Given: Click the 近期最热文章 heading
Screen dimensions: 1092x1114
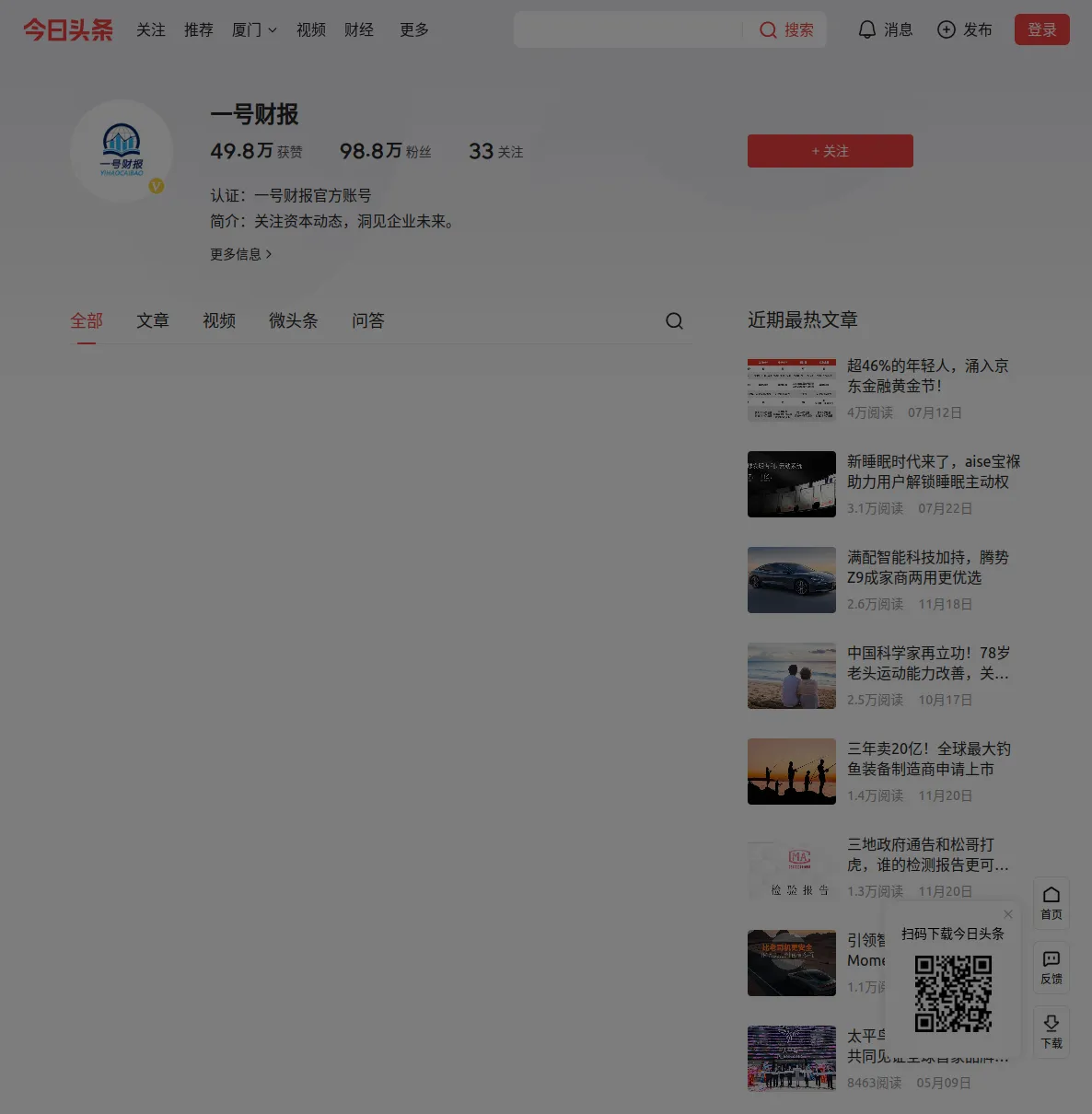Looking at the screenshot, I should [803, 319].
